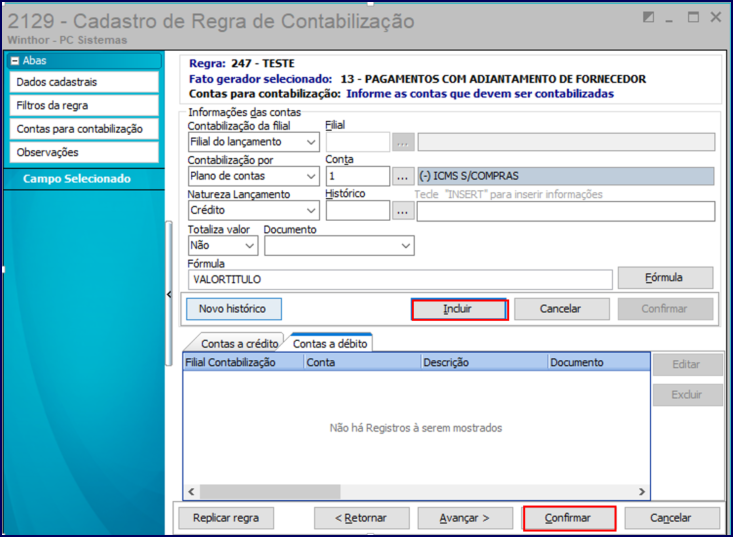733x537 pixels.
Task: Click the Documento column header in grid
Action: click(598, 362)
